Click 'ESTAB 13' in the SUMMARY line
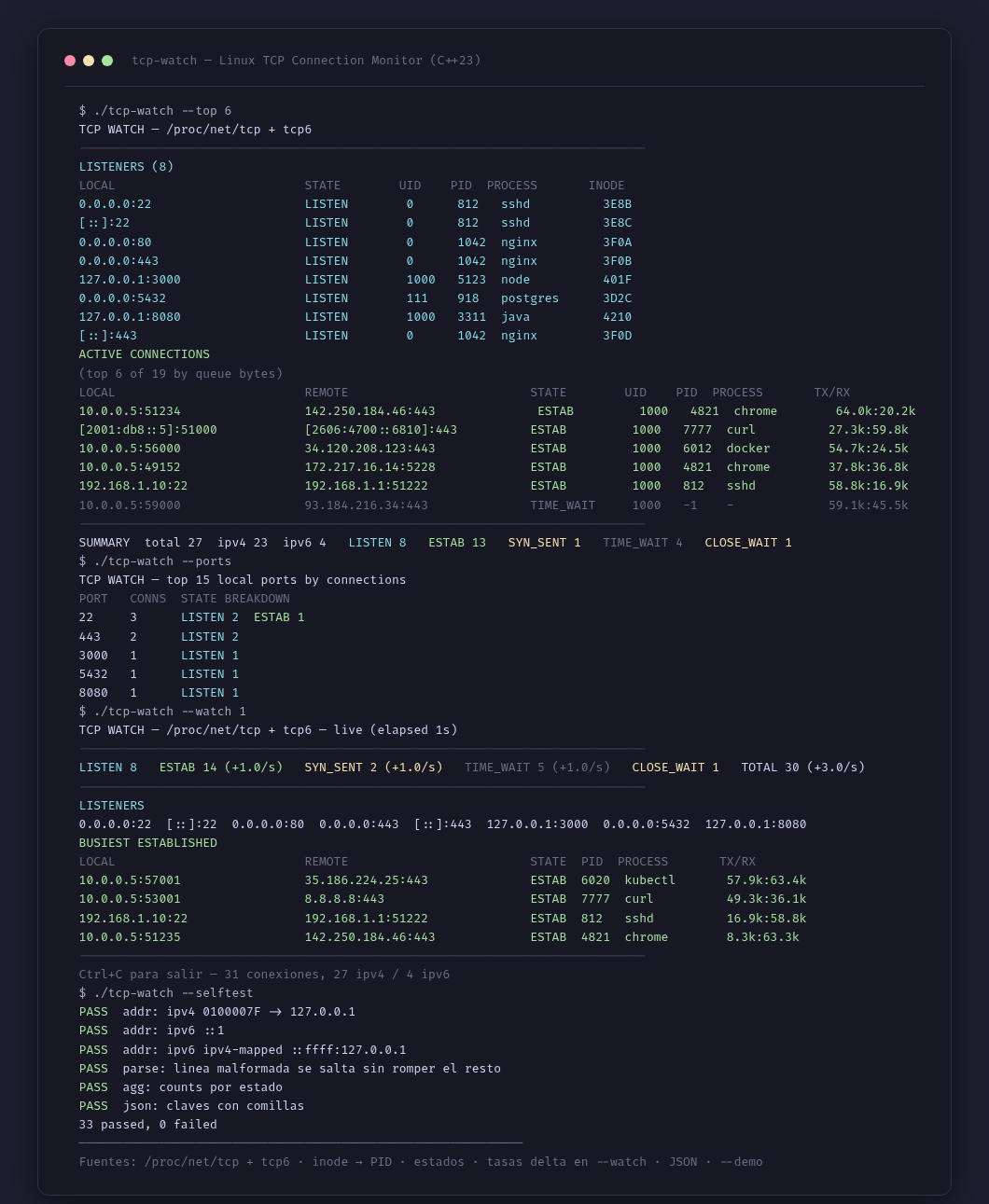The width and height of the screenshot is (989, 1204). point(457,543)
